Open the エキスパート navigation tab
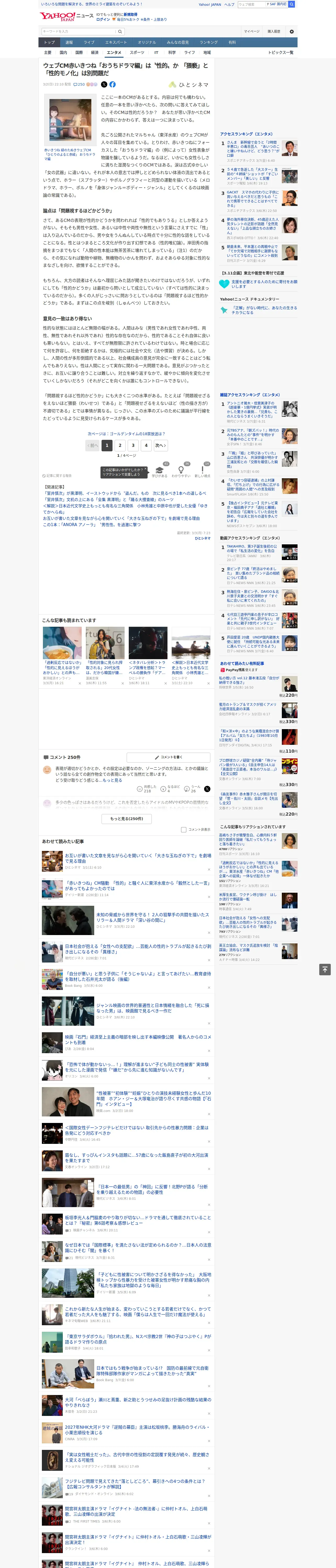The width and height of the screenshot is (336, 1568). [116, 42]
